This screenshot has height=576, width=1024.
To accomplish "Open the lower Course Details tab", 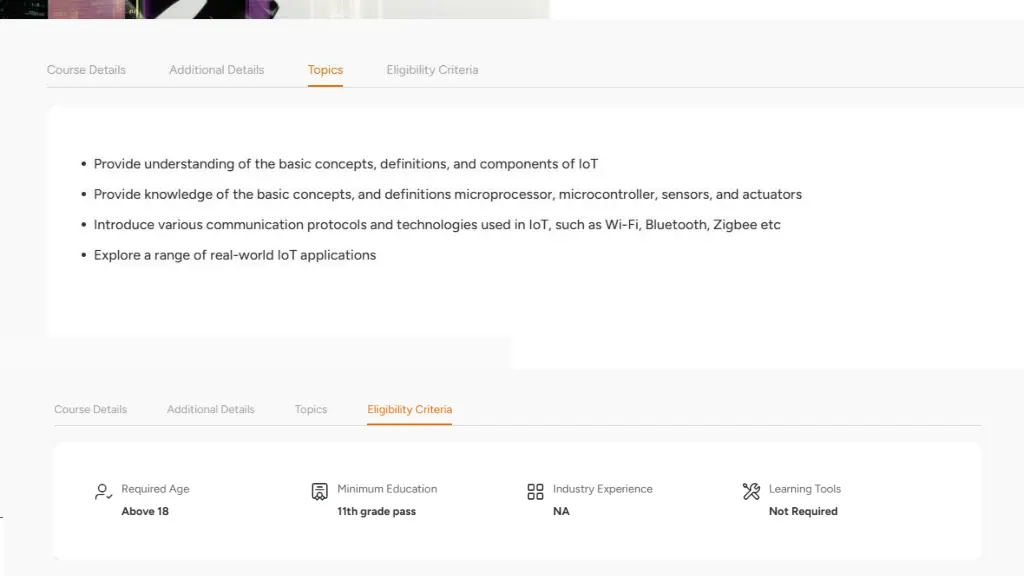I will (91, 409).
